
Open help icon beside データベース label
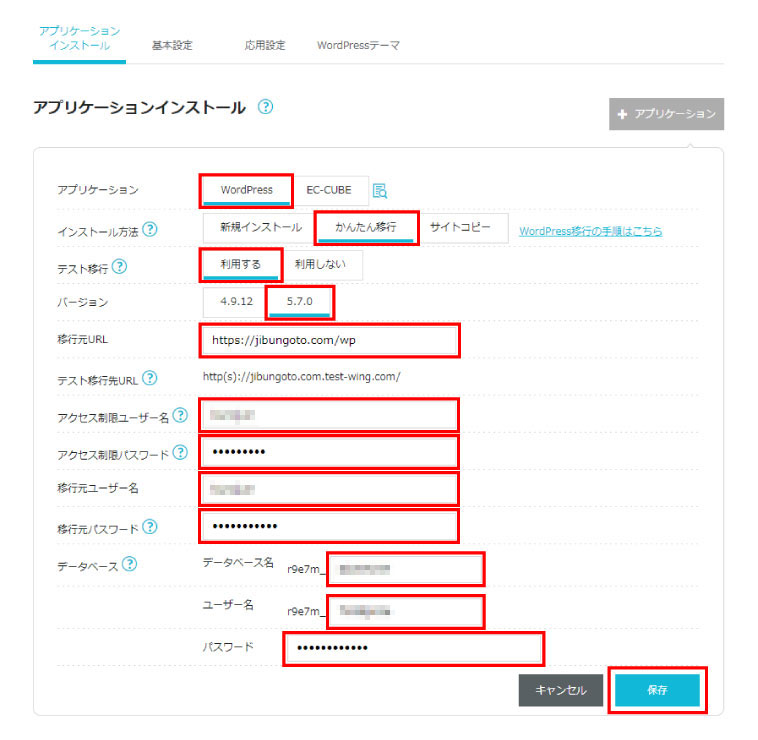point(128,565)
